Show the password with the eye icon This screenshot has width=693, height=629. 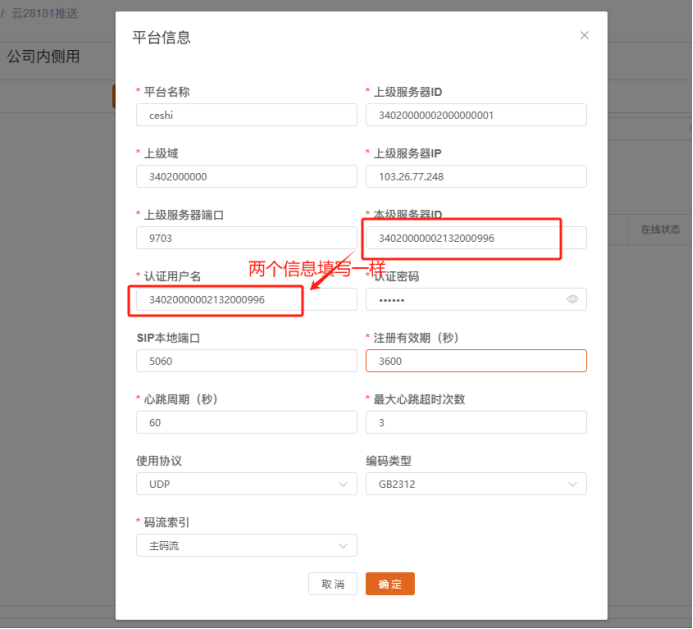pyautogui.click(x=572, y=299)
